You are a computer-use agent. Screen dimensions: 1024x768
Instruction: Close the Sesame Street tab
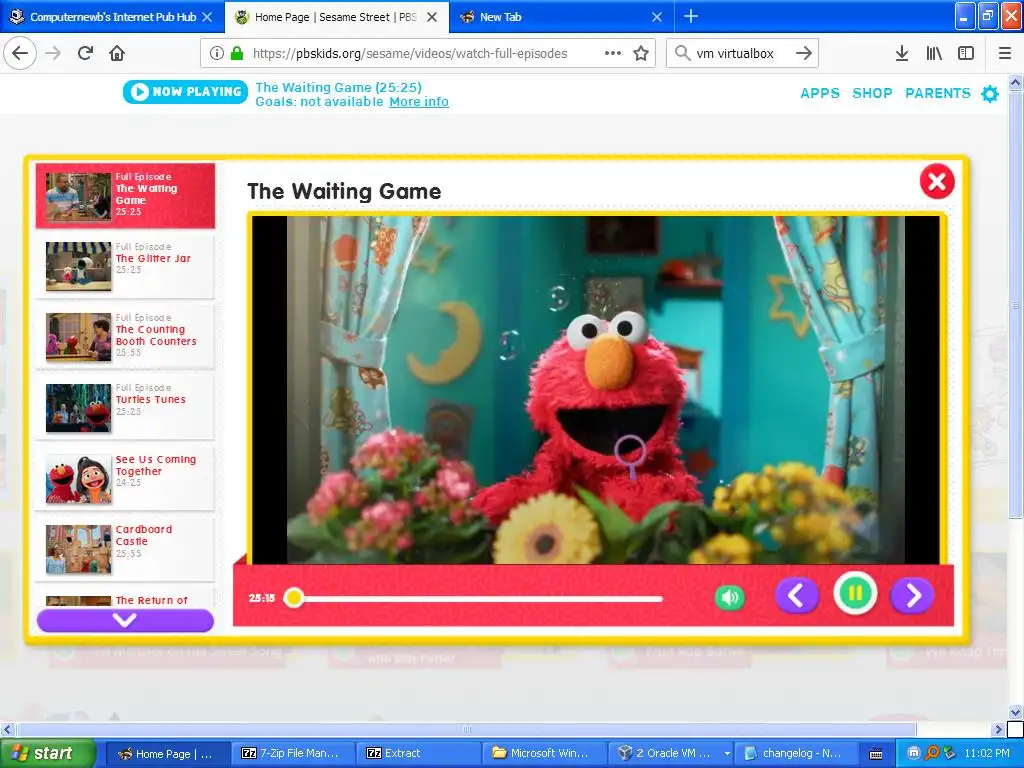[432, 17]
